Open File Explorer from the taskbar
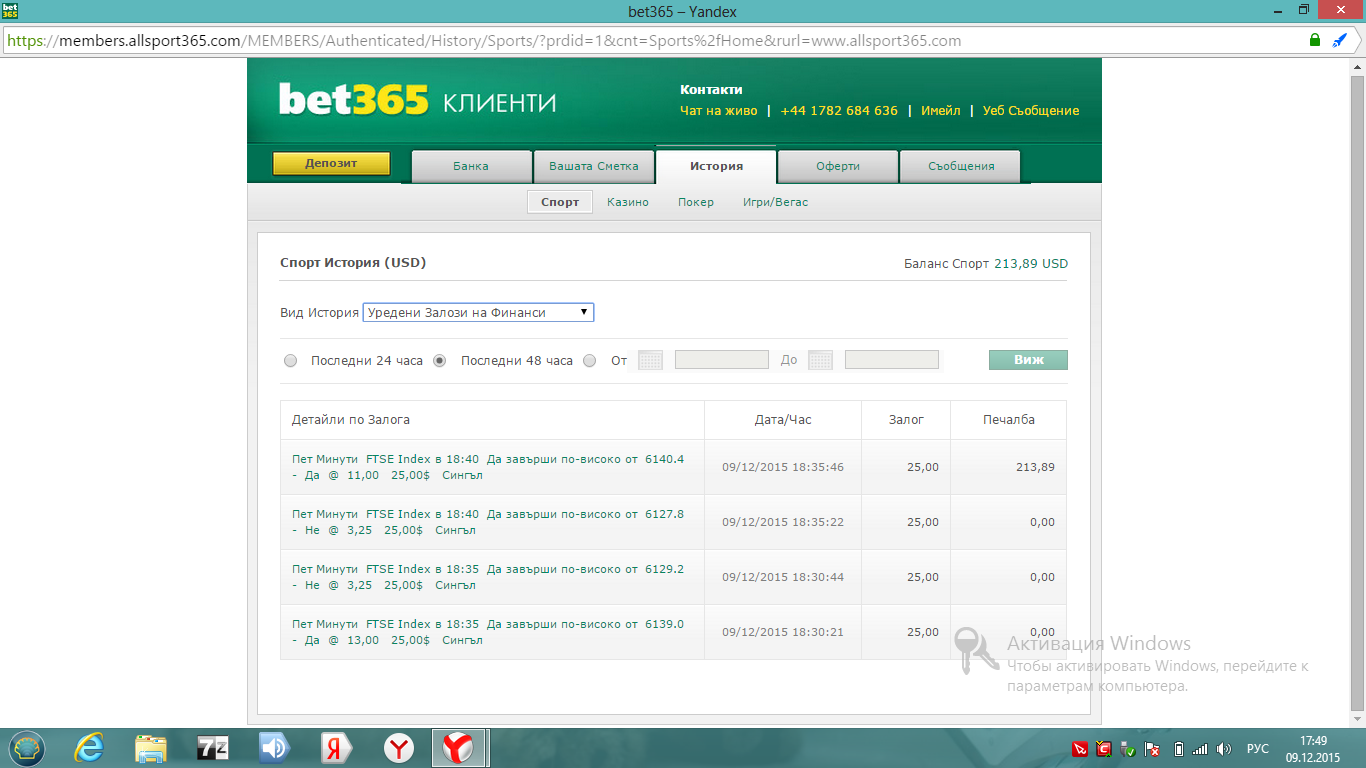The height and width of the screenshot is (768, 1366). [151, 748]
